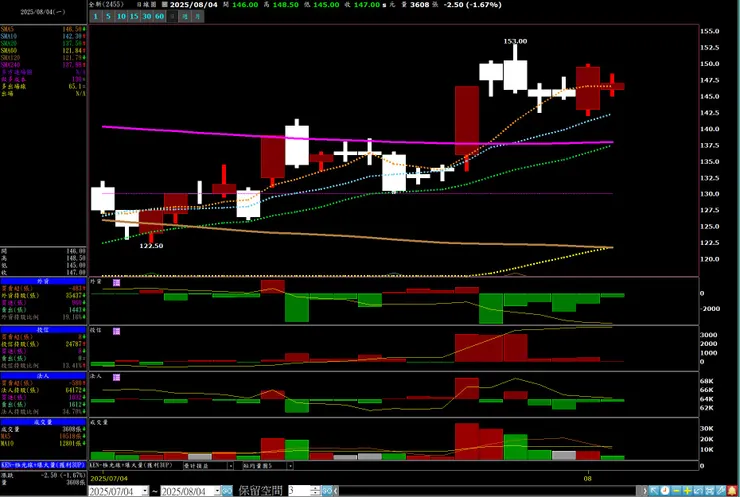
Task: Click the 153.00 high price label
Action: 515,42
